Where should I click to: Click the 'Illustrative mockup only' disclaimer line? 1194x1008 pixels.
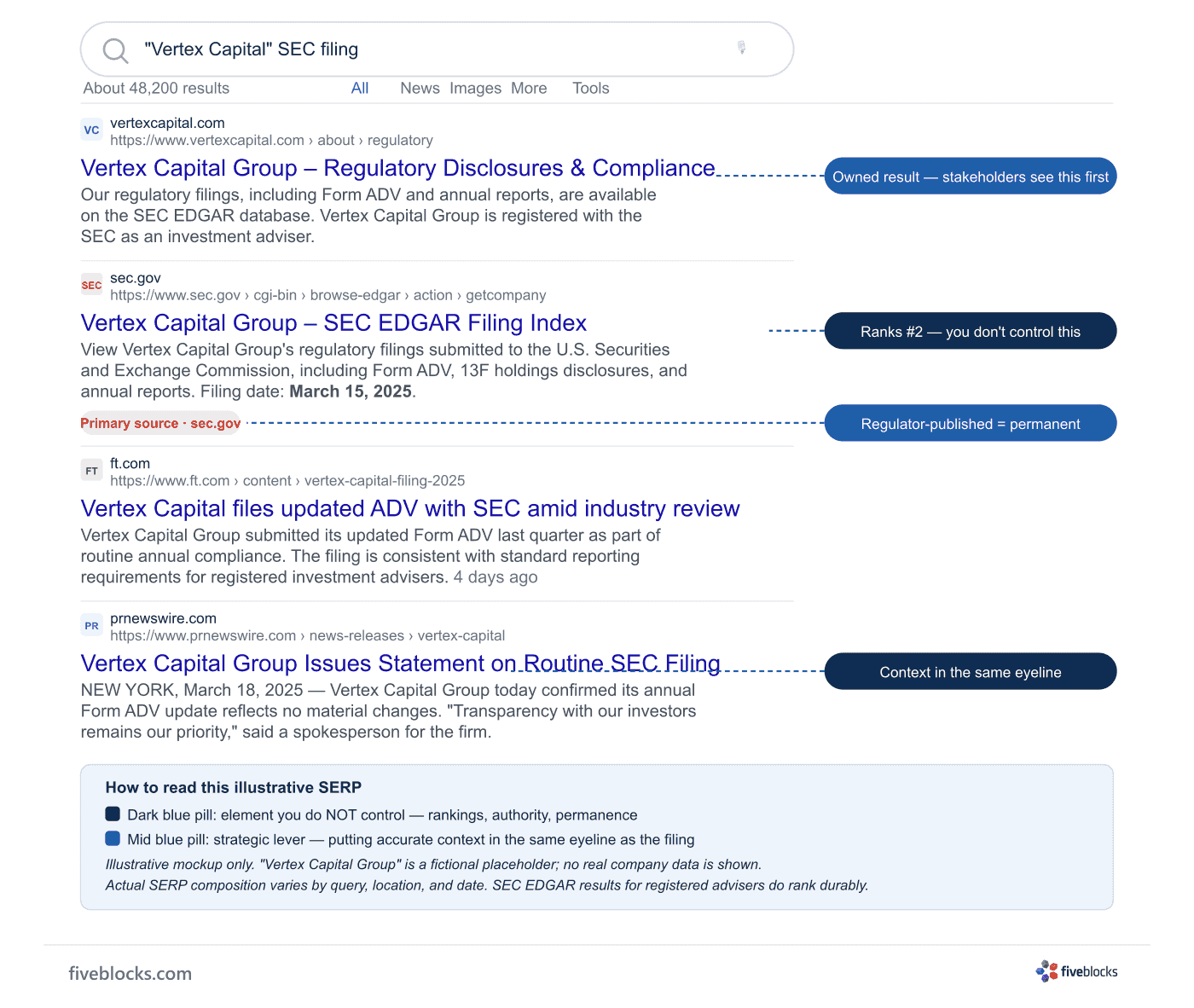[433, 865]
